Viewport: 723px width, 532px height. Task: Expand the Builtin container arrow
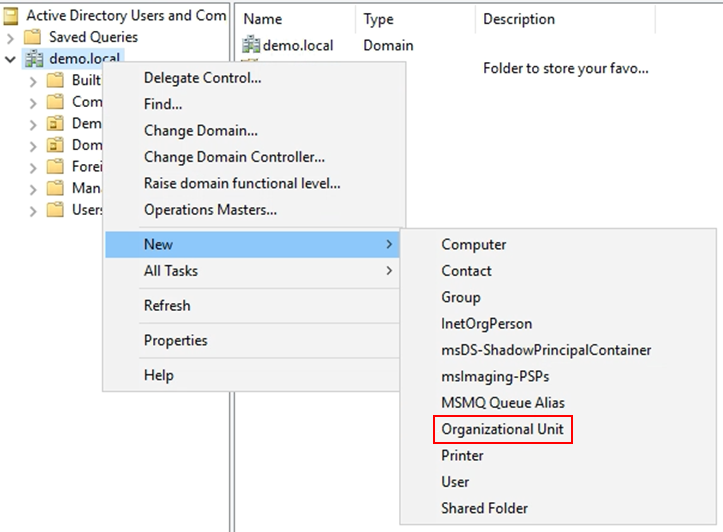tap(33, 80)
